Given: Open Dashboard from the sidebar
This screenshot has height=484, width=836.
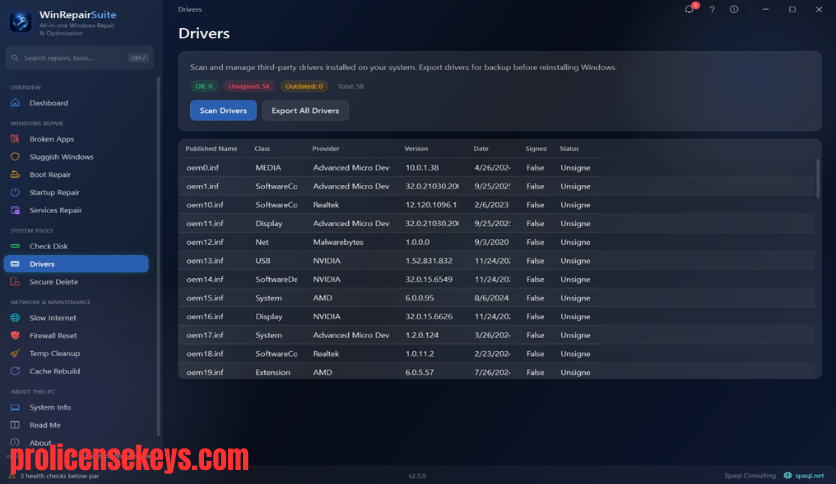Looking at the screenshot, I should [x=76, y=103].
